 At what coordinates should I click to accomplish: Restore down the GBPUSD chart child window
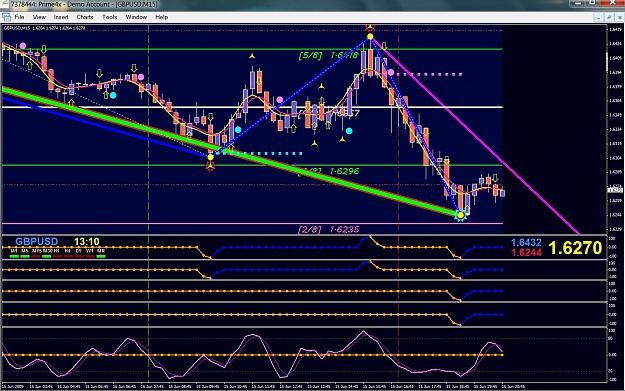click(x=609, y=17)
